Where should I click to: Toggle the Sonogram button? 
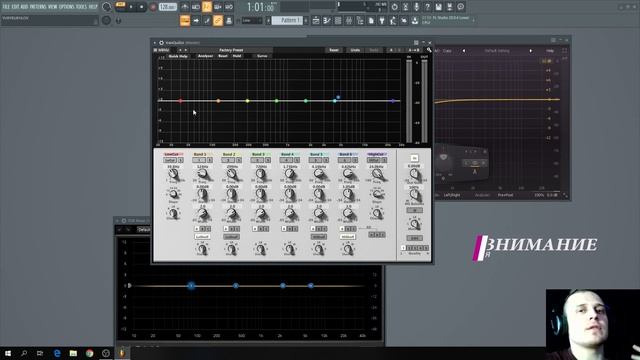click(x=262, y=56)
